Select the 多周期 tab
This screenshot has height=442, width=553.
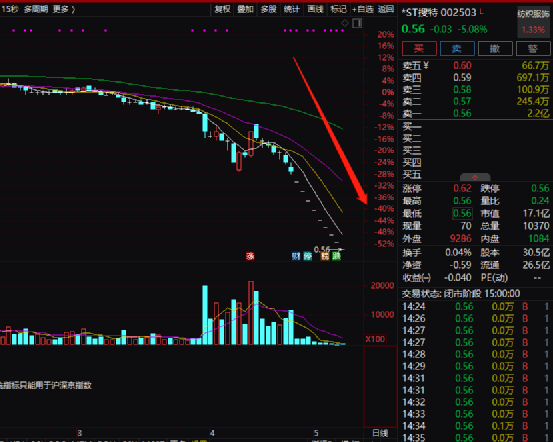click(36, 10)
